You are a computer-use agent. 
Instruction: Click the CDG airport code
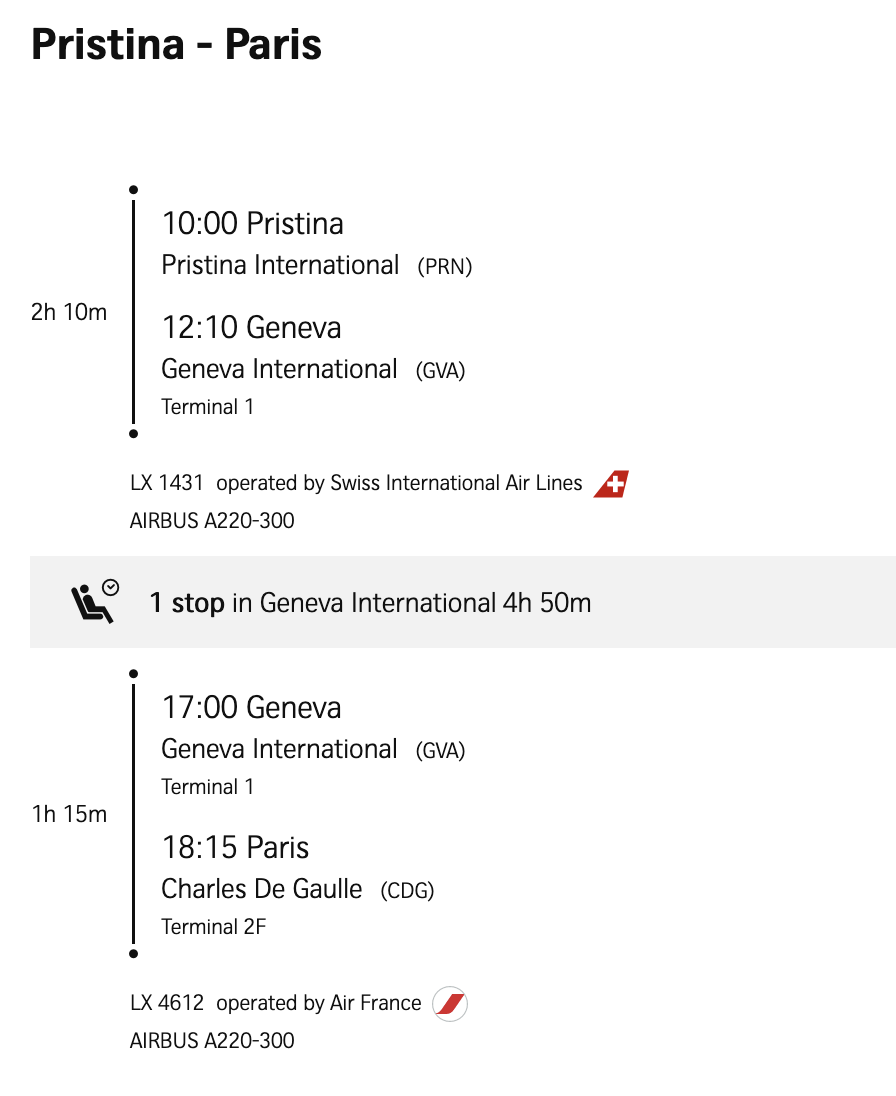point(407,890)
